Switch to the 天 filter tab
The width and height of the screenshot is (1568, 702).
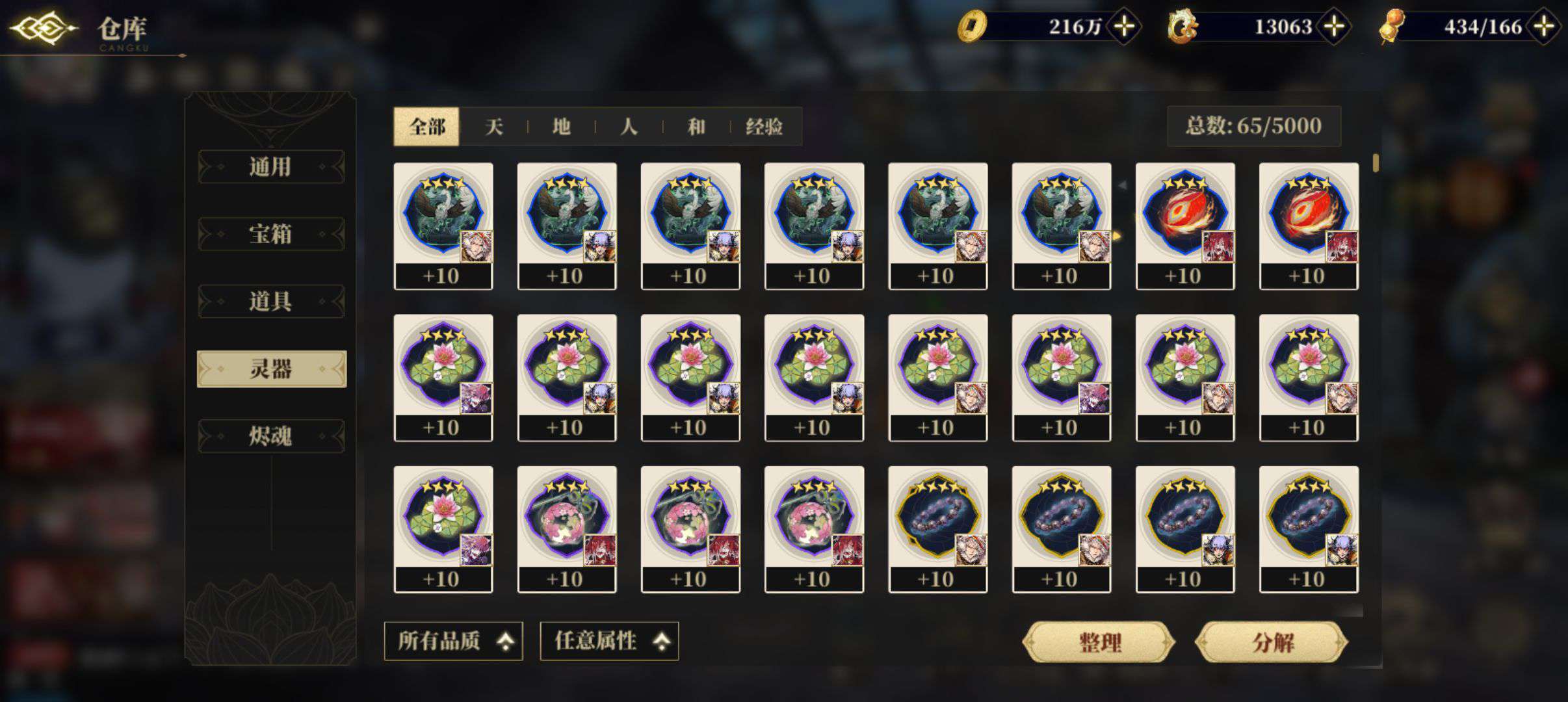494,126
